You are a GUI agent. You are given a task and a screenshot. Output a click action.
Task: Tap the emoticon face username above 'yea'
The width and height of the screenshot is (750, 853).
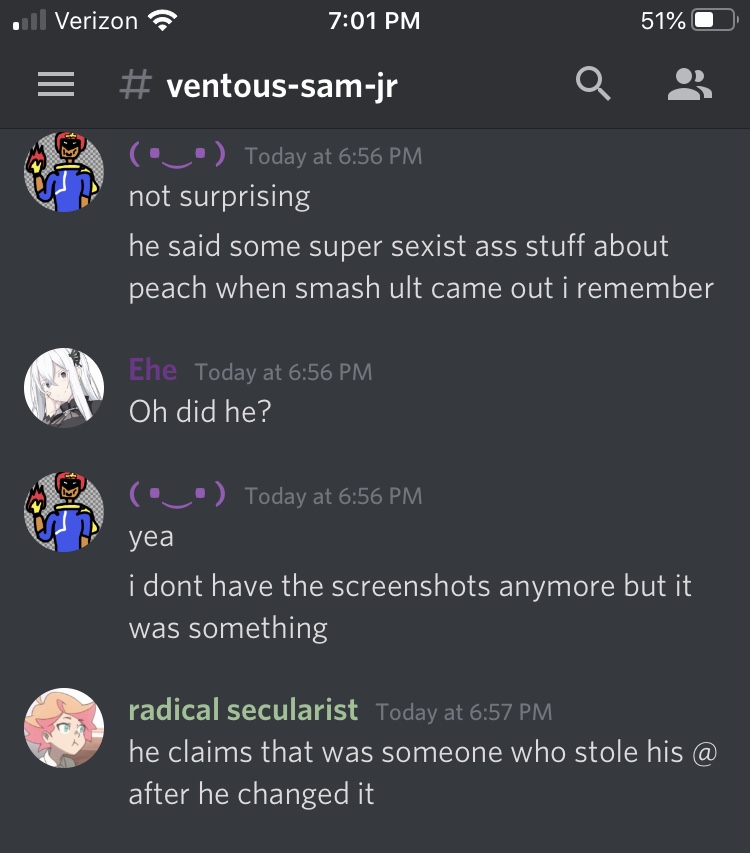[177, 495]
